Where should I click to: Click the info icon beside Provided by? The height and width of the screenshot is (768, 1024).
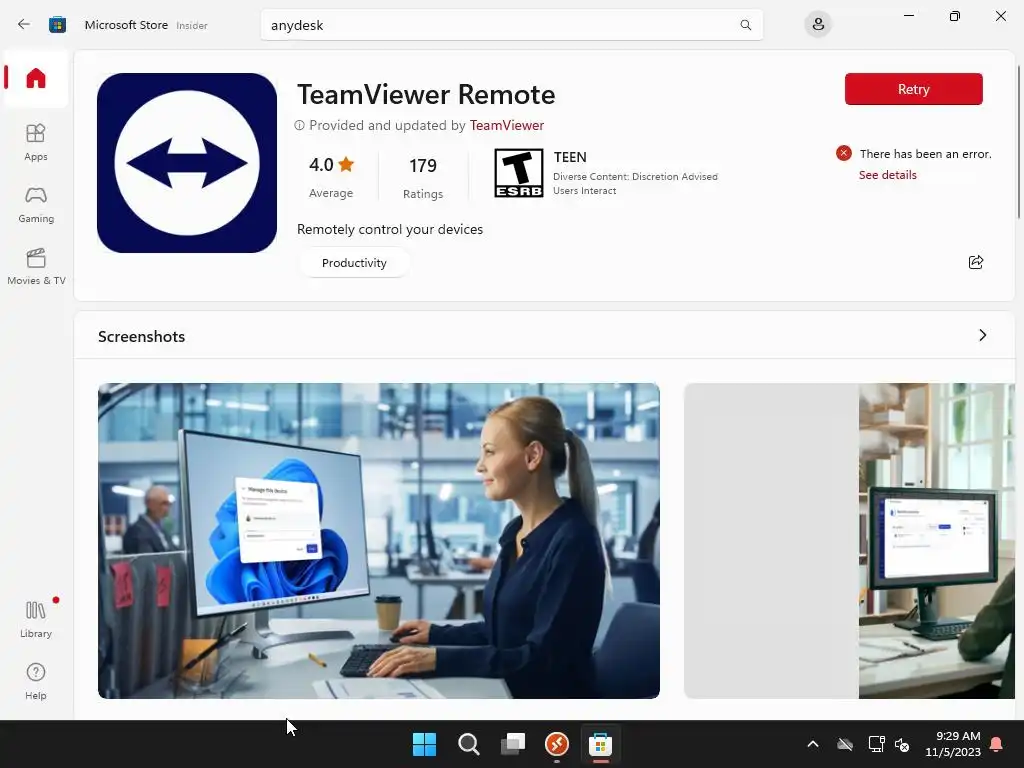click(x=299, y=125)
